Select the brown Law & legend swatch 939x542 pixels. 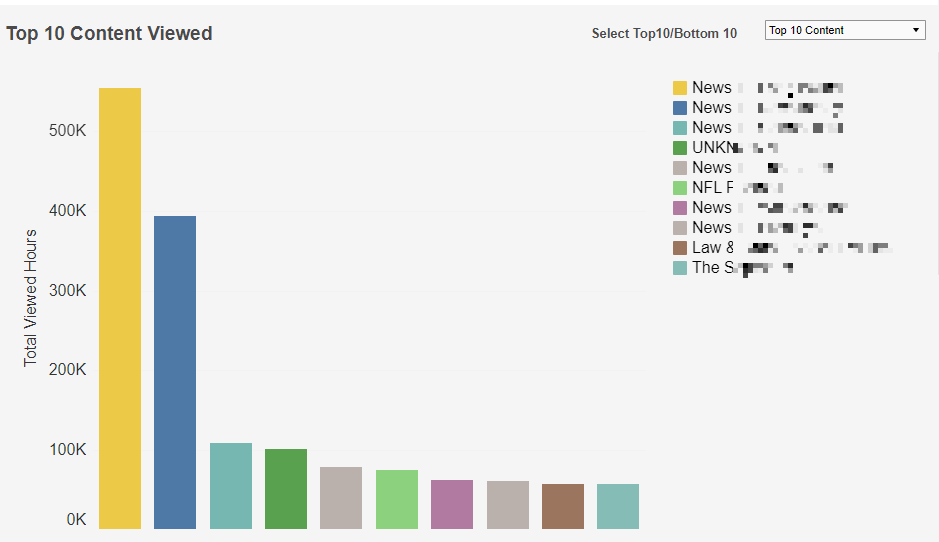click(680, 248)
